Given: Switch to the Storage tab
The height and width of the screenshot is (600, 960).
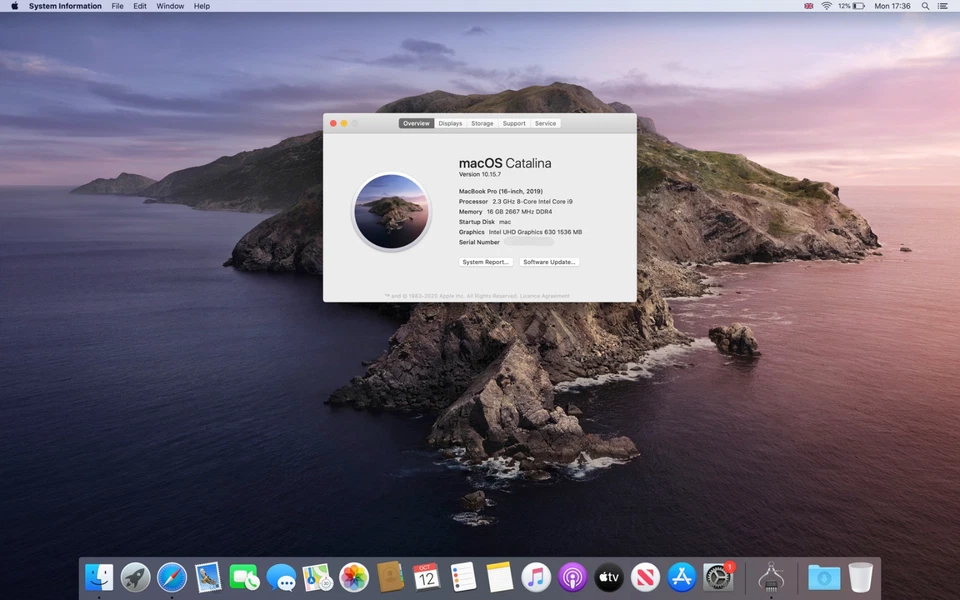Looking at the screenshot, I should (482, 123).
